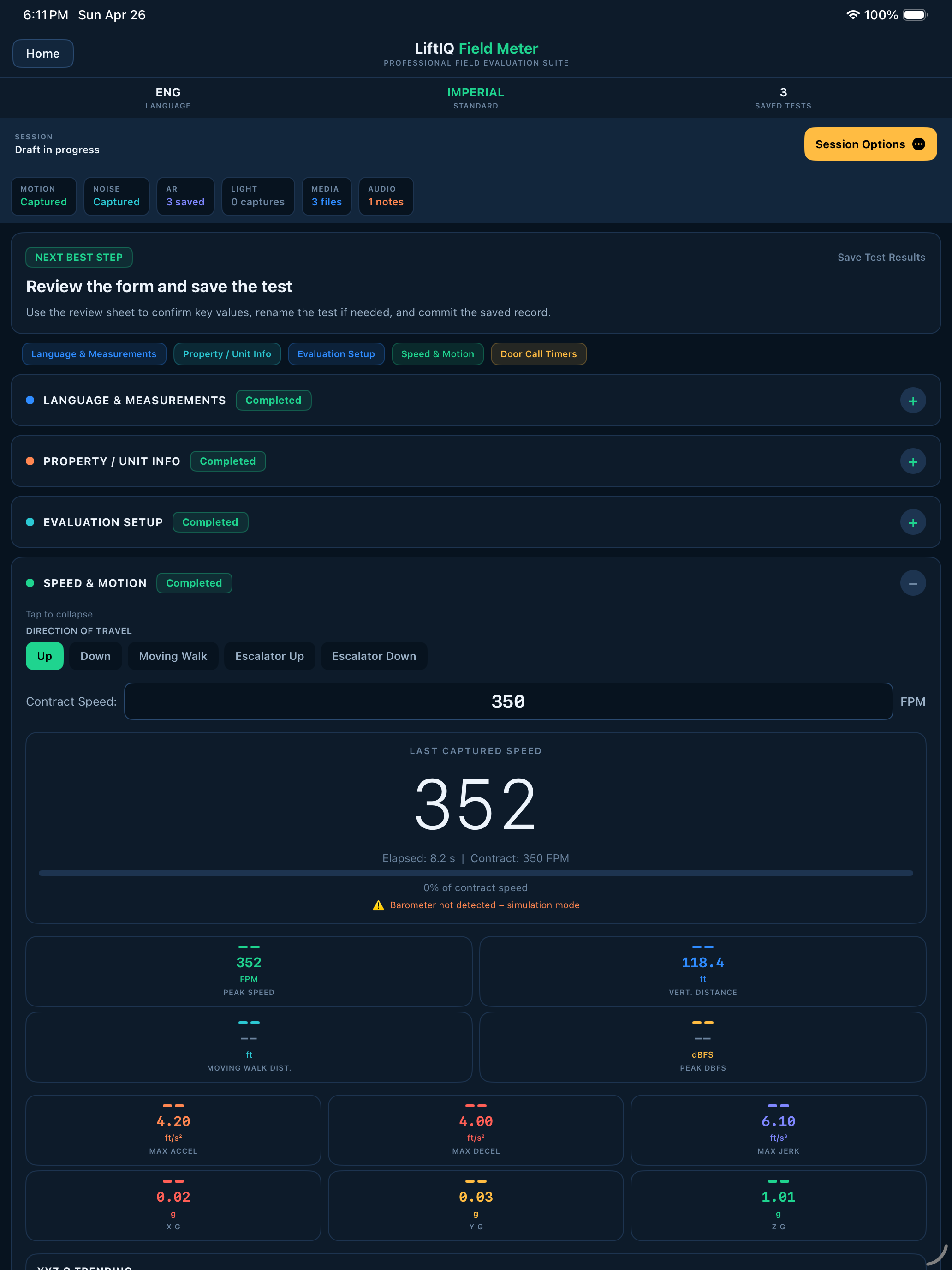
Task: Tap the NEXT BEST STEP badge
Action: [79, 257]
